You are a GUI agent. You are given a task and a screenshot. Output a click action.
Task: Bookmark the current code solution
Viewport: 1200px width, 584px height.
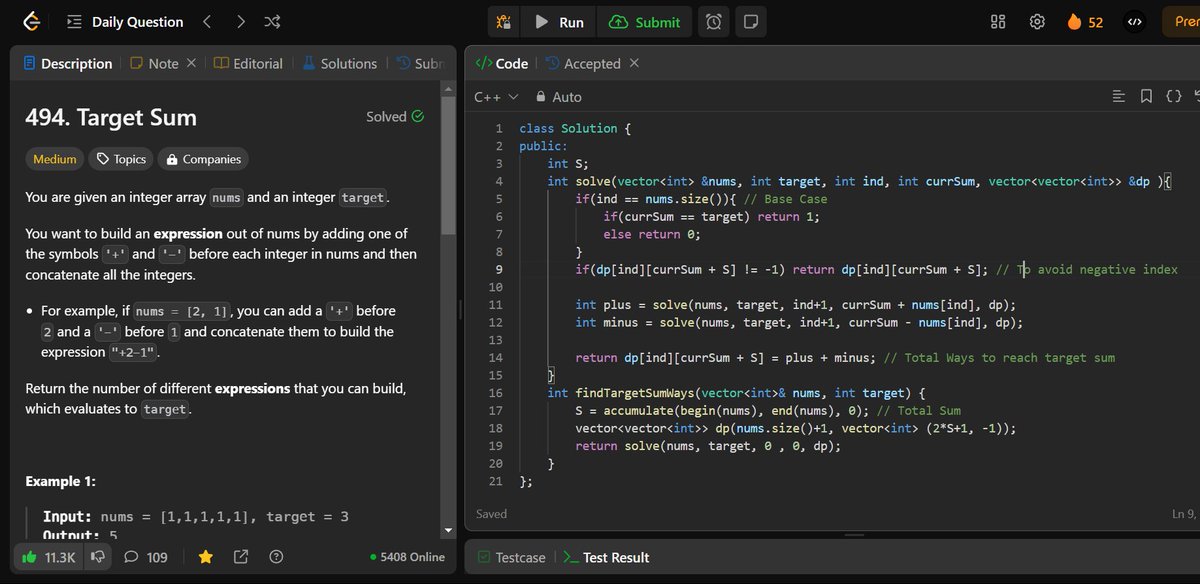[1146, 96]
